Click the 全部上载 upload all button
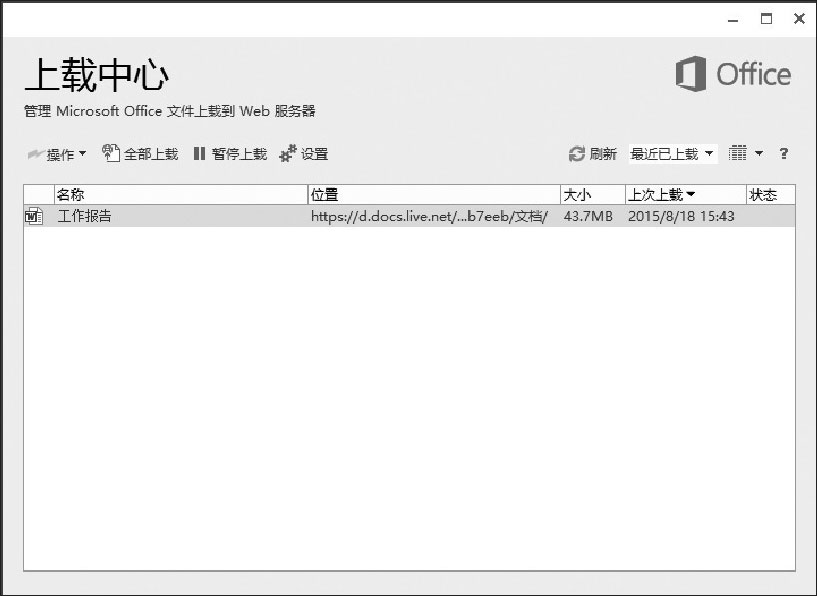This screenshot has width=817, height=596. 140,154
